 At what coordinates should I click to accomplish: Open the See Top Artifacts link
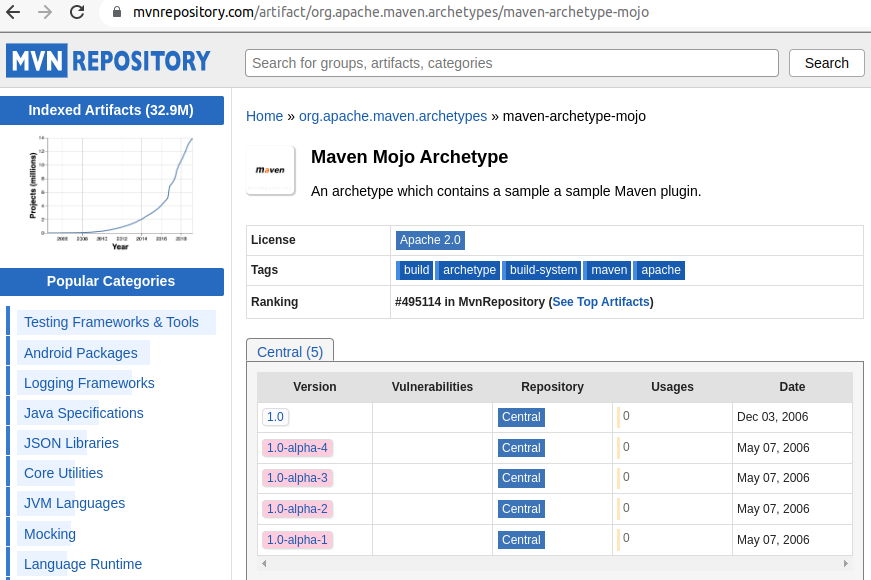[601, 301]
